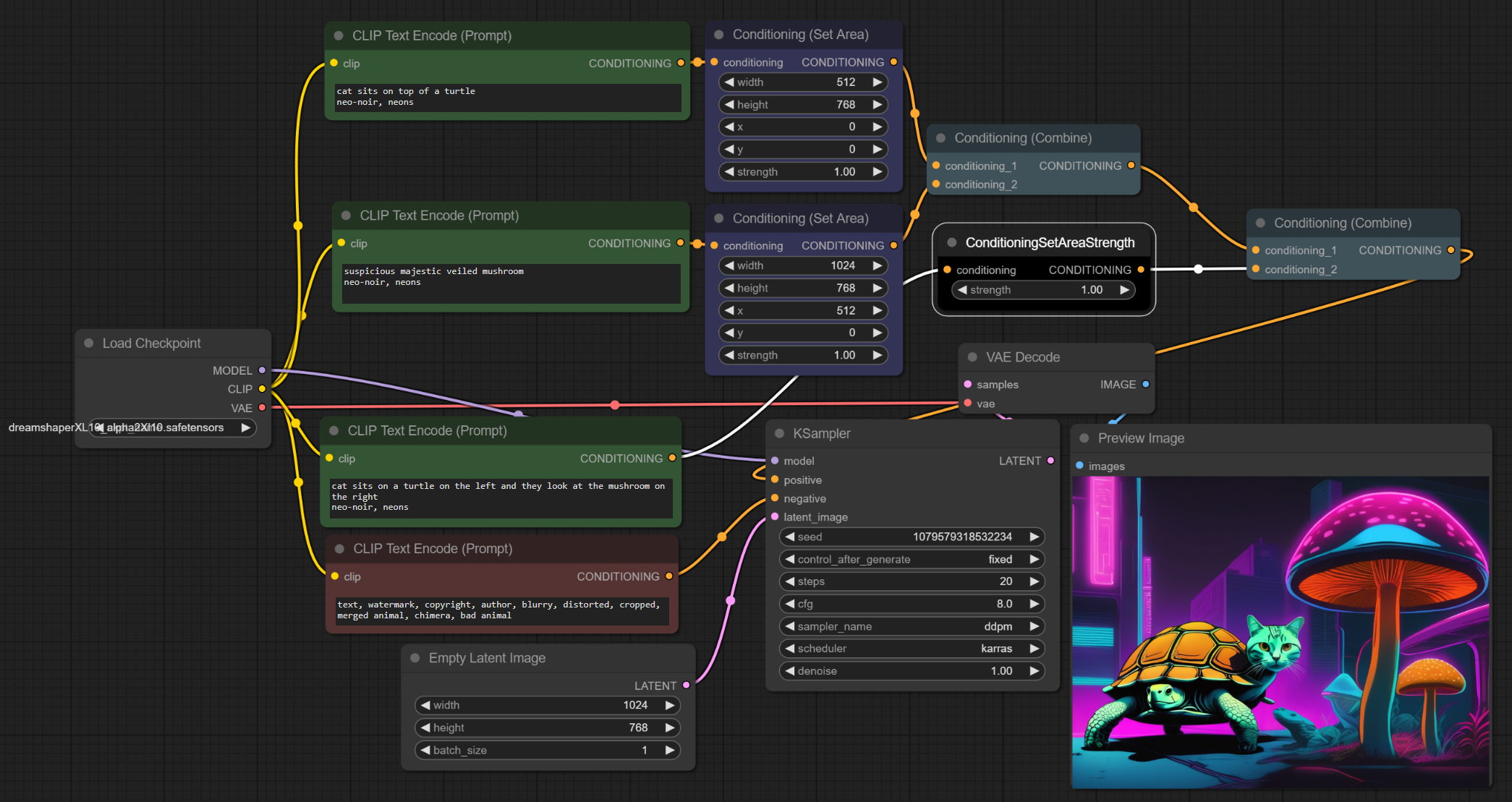The width and height of the screenshot is (1512, 802).
Task: Decrease KSampler cfg with left arrow
Action: [x=790, y=604]
